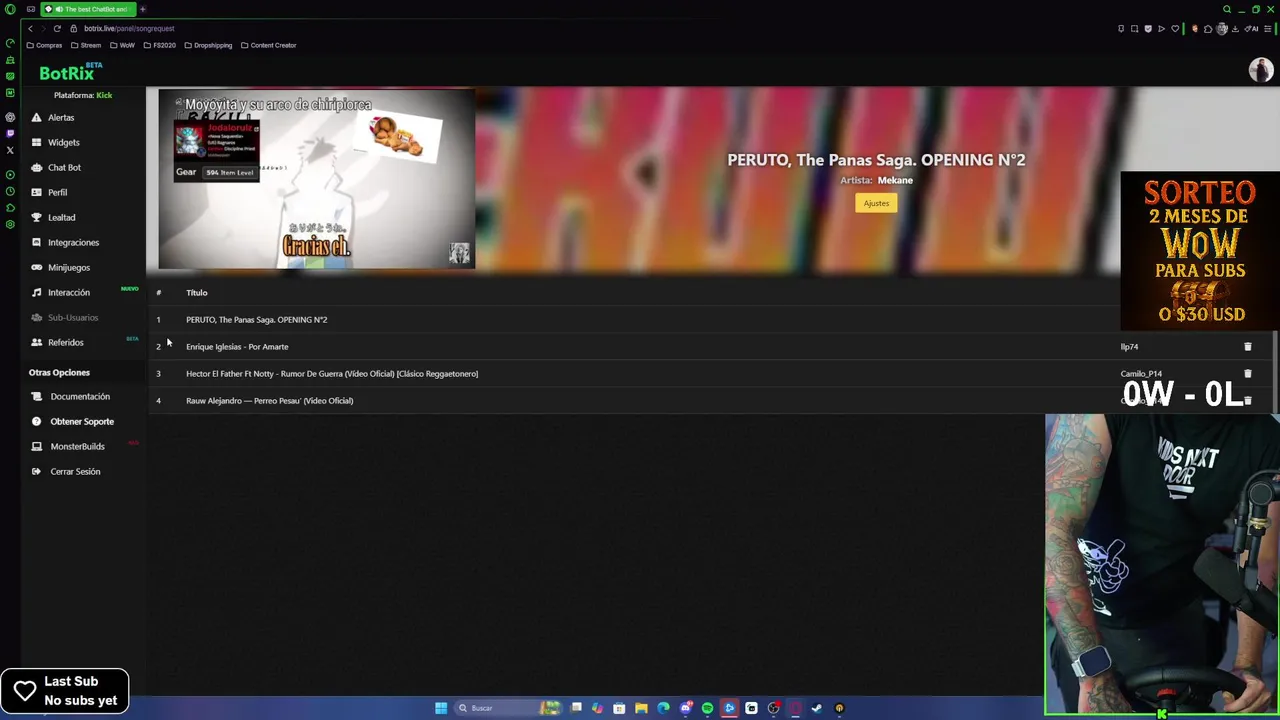The width and height of the screenshot is (1280, 720).
Task: Open Discord from the taskbar
Action: pyautogui.click(x=685, y=708)
